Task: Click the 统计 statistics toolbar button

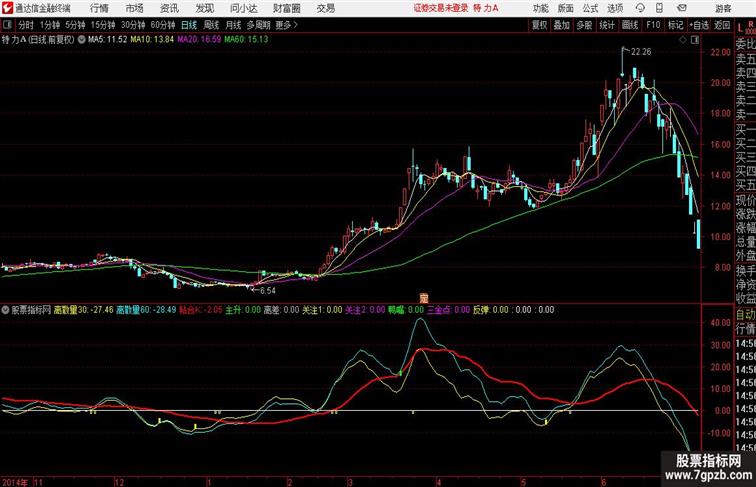Action: 607,25
